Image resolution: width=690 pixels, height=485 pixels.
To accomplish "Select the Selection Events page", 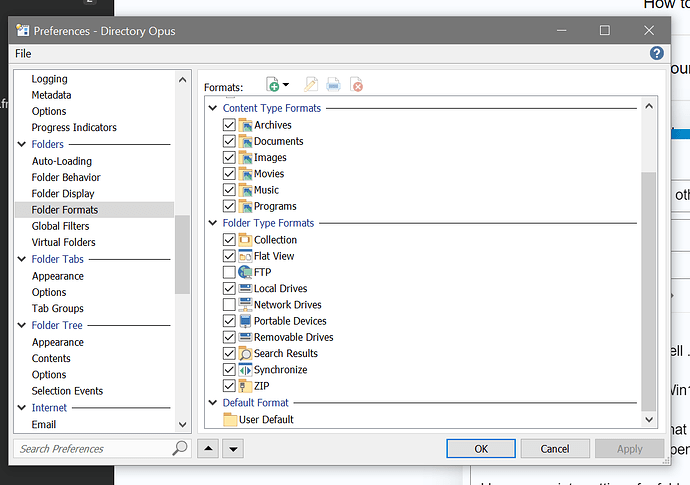I will [x=67, y=391].
